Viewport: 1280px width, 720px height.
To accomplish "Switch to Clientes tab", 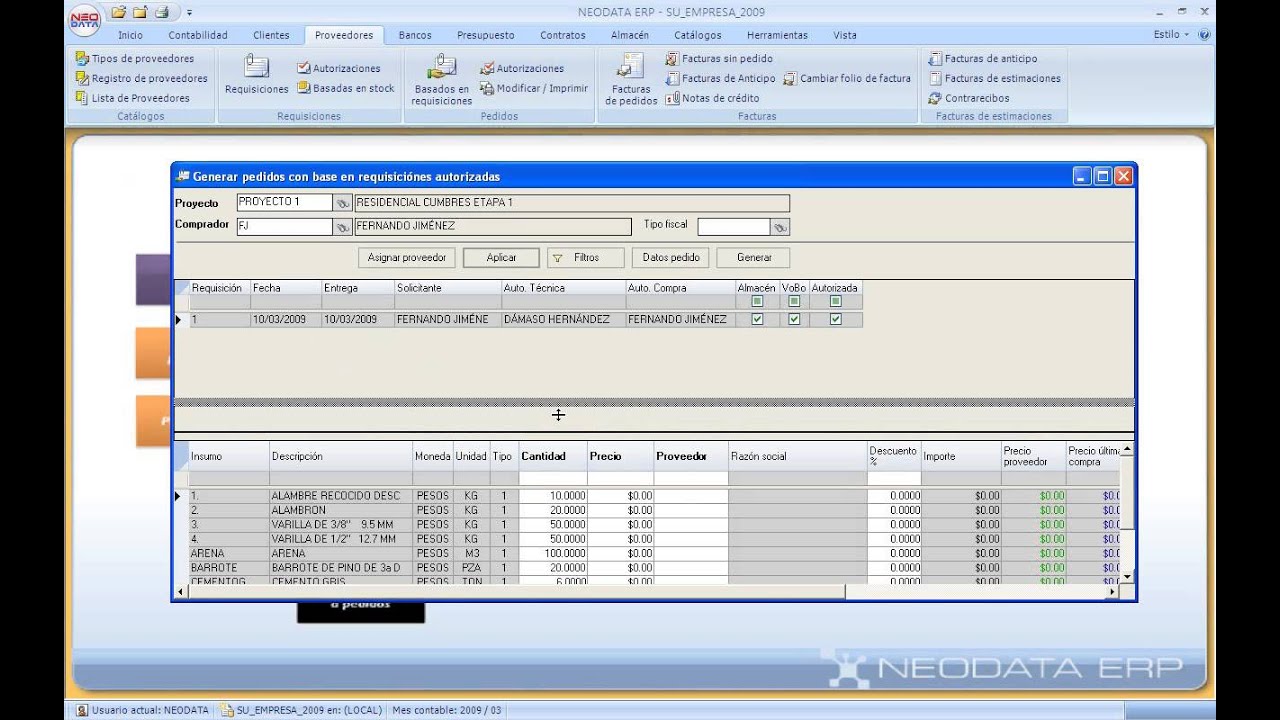I will tap(271, 35).
